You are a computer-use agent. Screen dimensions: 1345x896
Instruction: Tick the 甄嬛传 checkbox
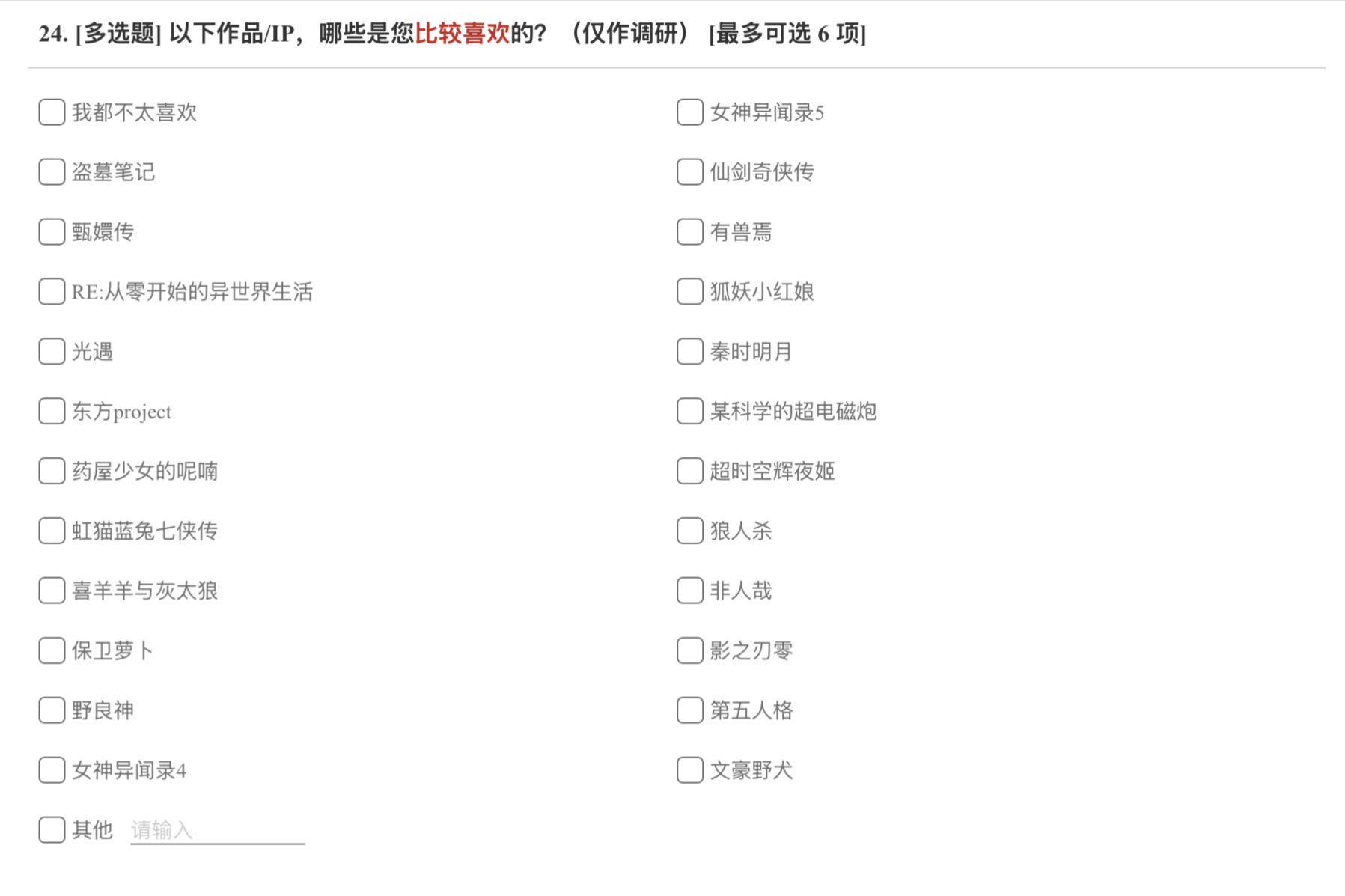click(52, 232)
